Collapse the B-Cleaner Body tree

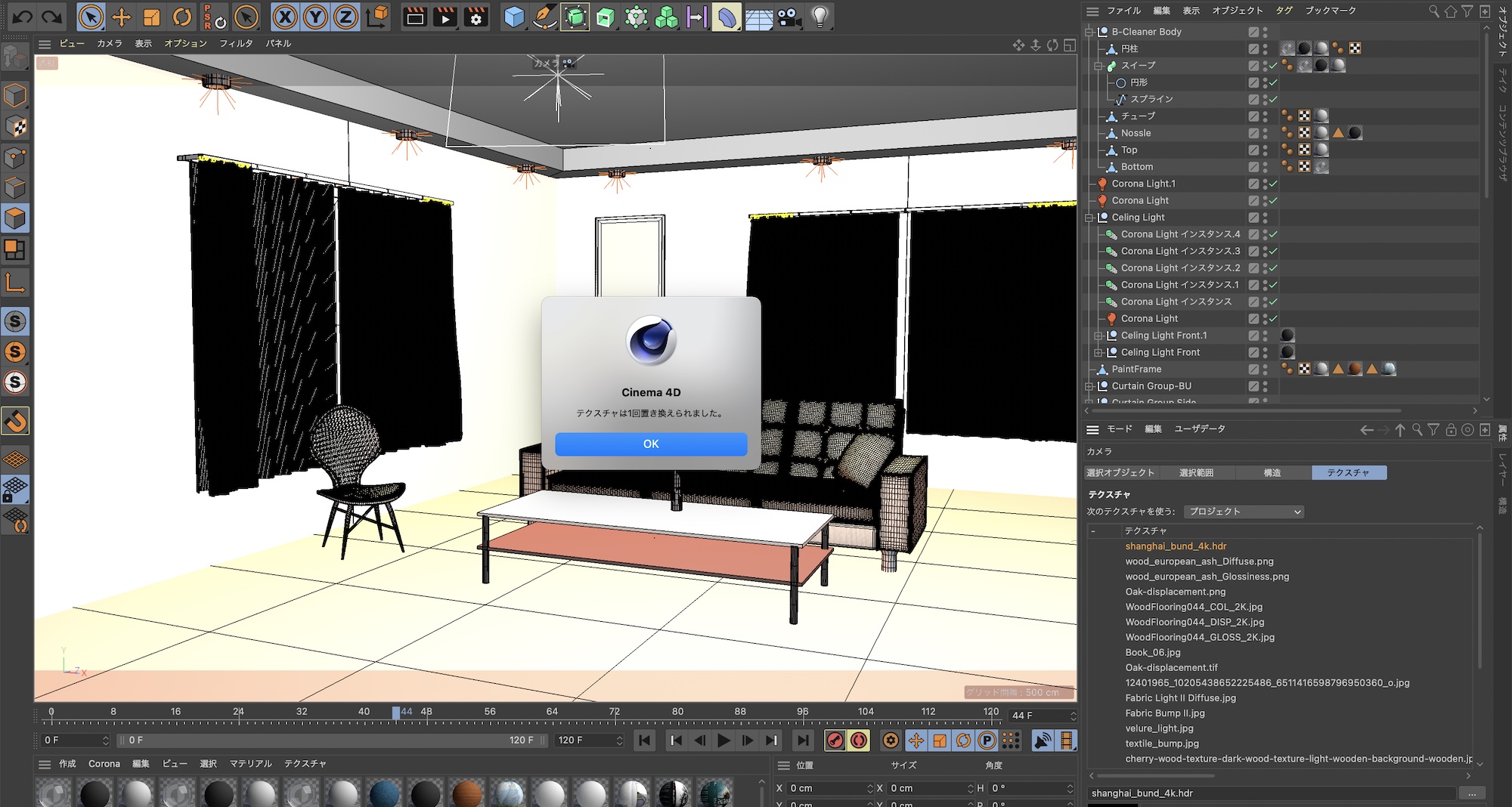click(1089, 32)
